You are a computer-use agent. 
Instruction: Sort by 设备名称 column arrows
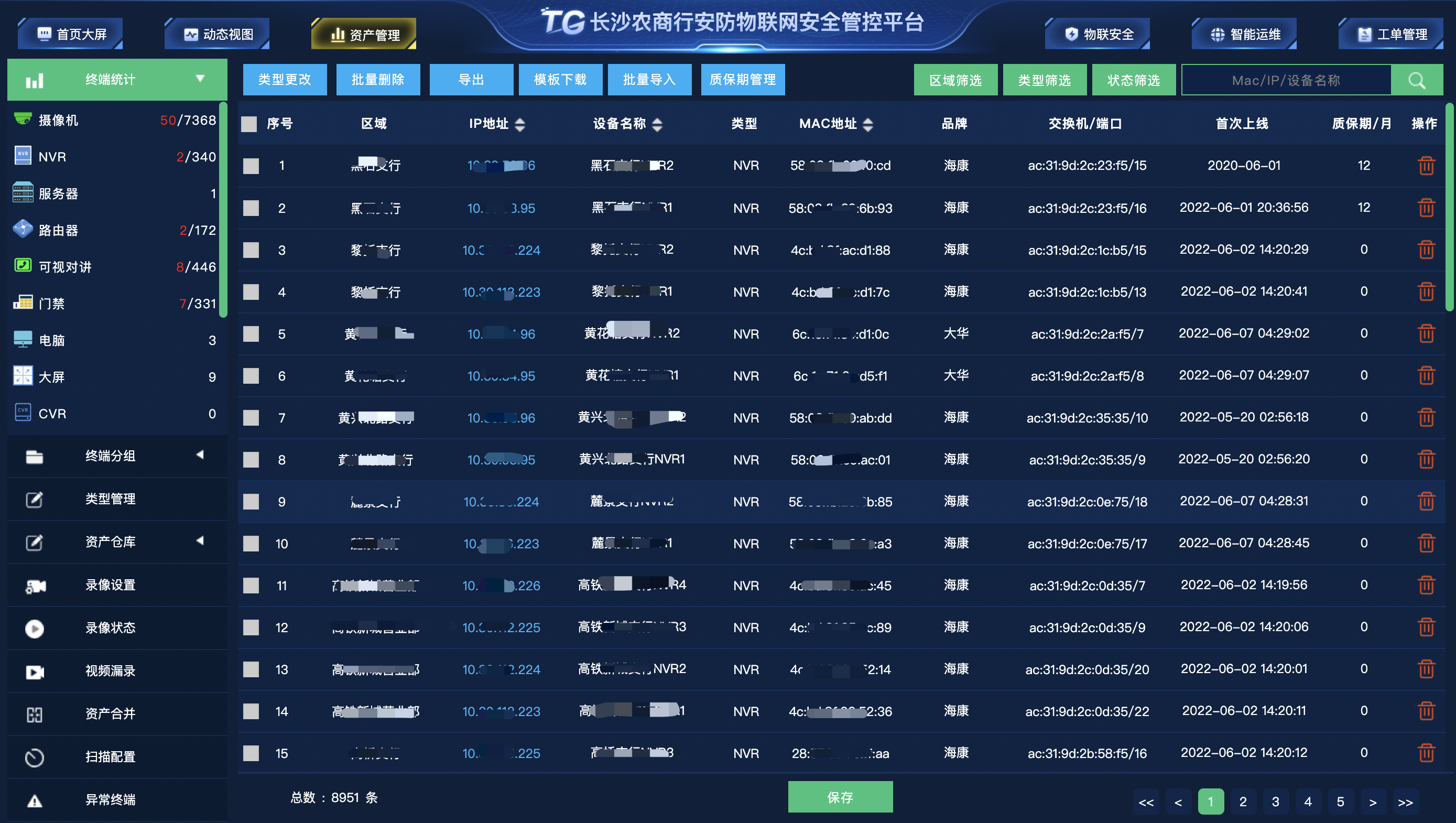tap(657, 124)
